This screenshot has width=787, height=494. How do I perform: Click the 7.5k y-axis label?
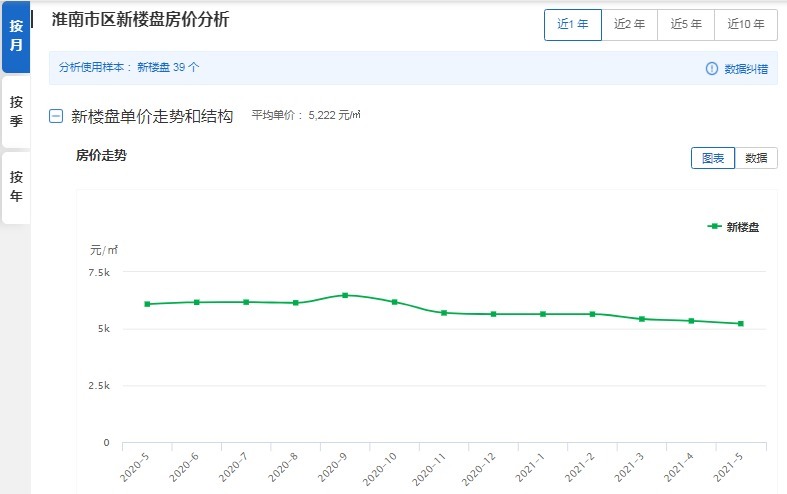(x=99, y=273)
